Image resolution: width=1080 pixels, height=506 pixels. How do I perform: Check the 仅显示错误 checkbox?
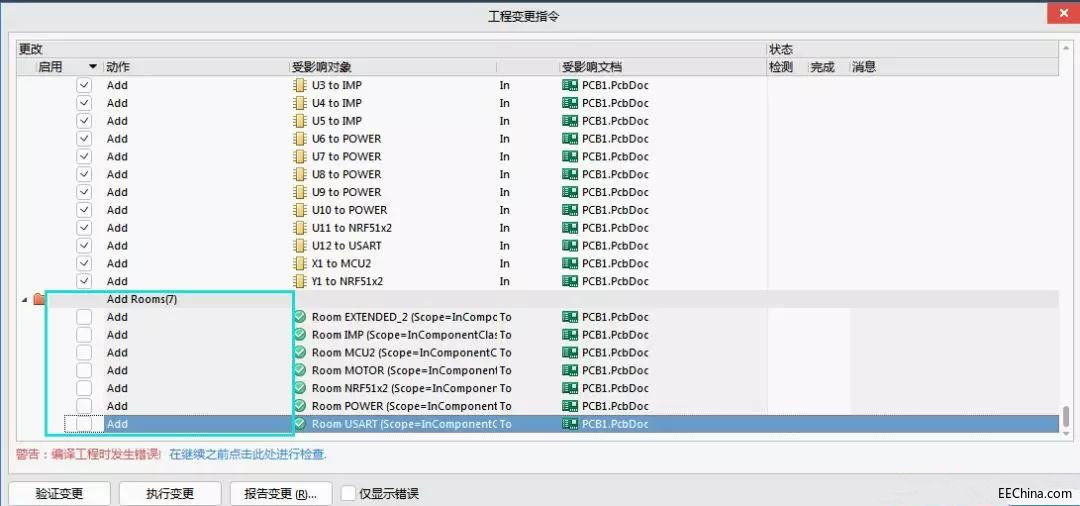click(x=348, y=493)
